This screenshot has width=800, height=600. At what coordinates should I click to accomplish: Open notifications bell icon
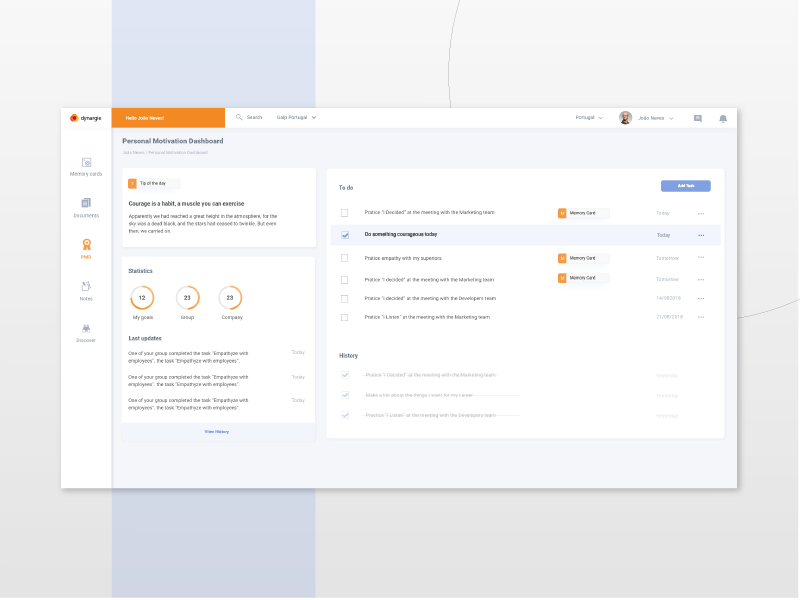[722, 118]
